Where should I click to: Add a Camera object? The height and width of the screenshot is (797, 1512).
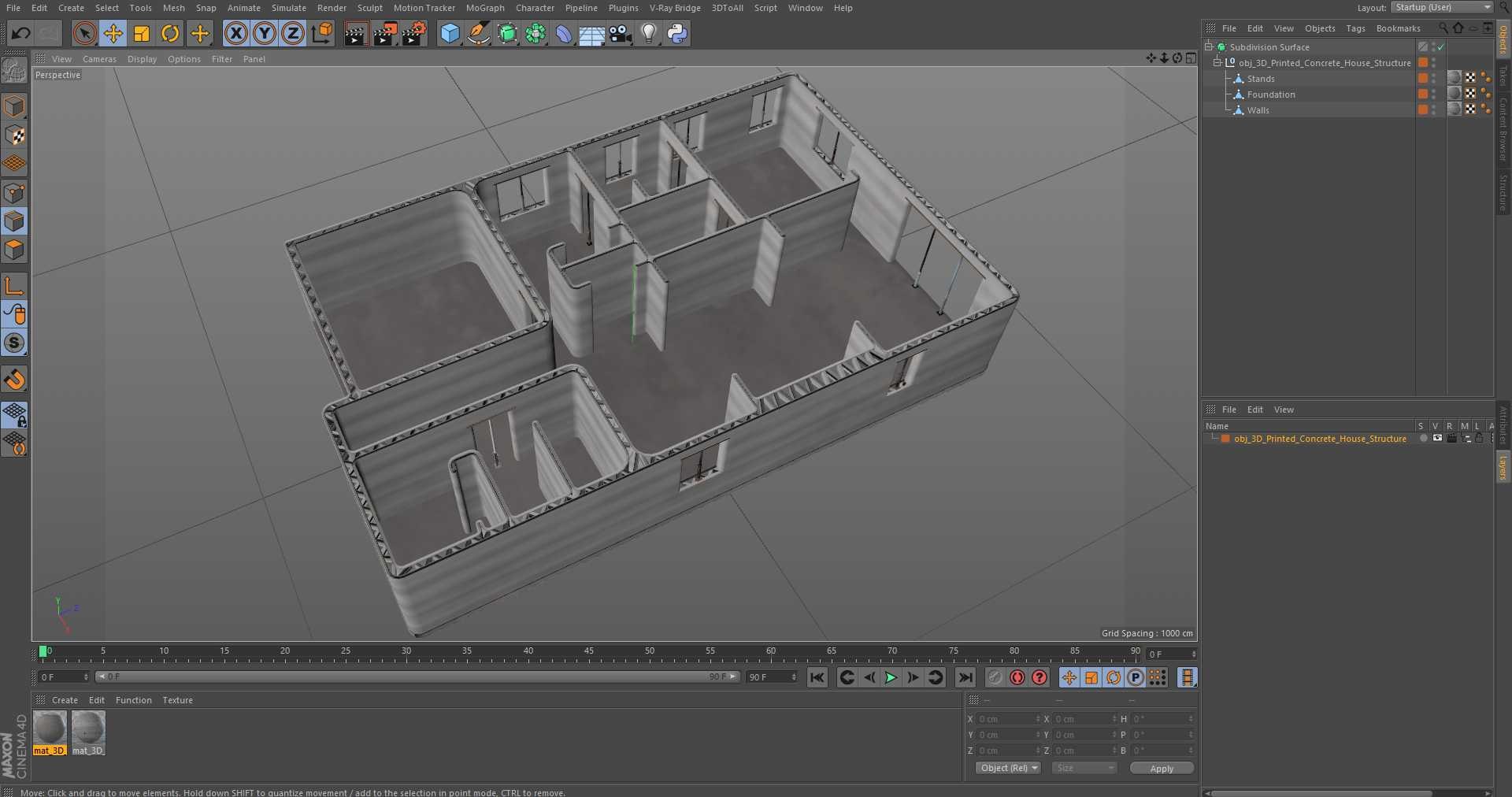coord(621,33)
